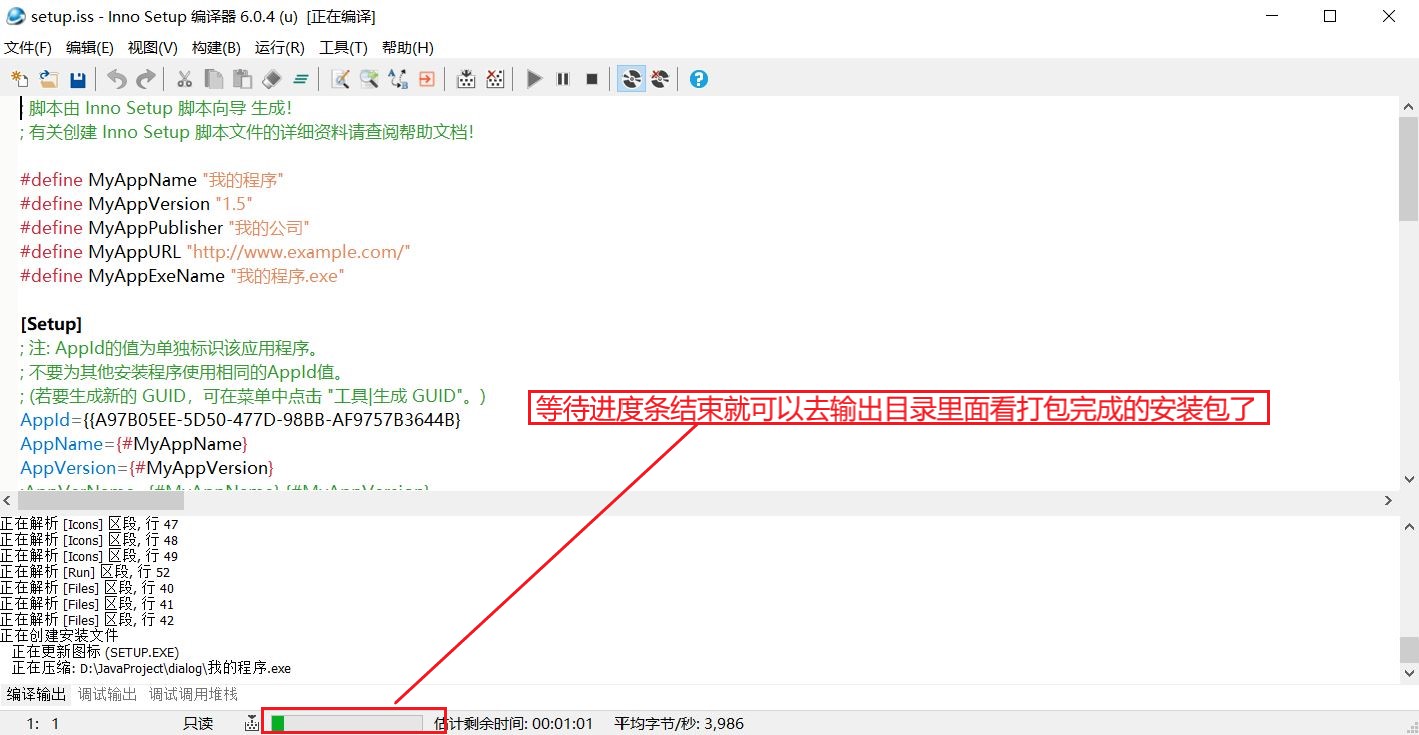1419x735 pixels.
Task: Open the 构建(B) menu
Action: [216, 47]
